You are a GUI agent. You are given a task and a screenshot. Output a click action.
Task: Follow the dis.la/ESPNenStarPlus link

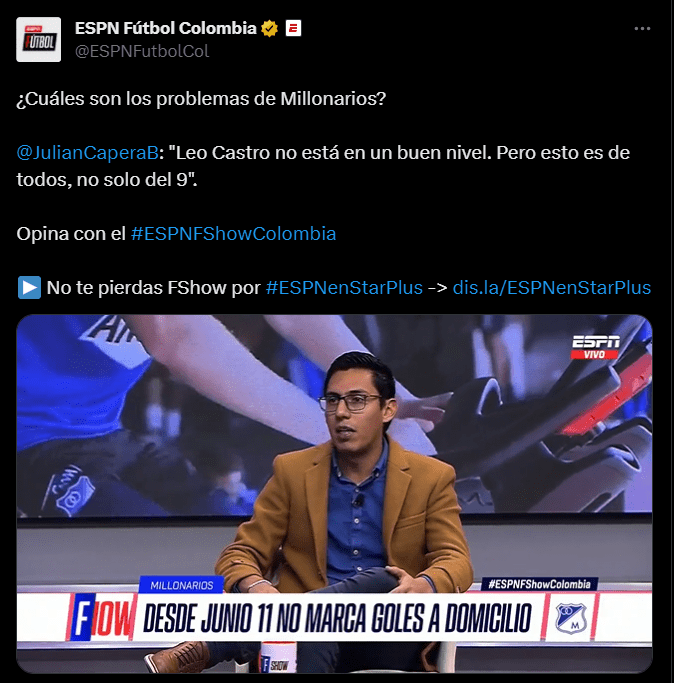click(x=552, y=288)
